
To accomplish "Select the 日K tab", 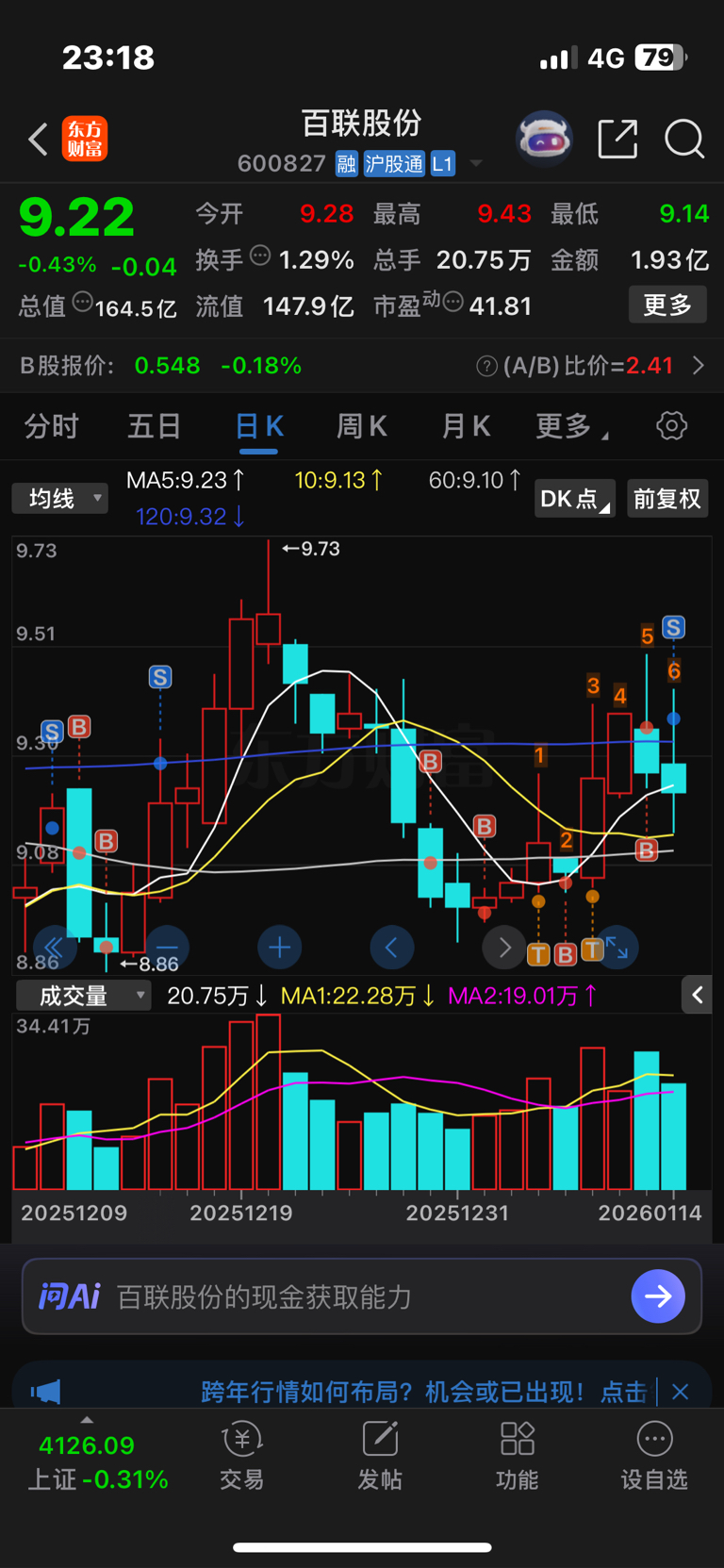I will [259, 426].
